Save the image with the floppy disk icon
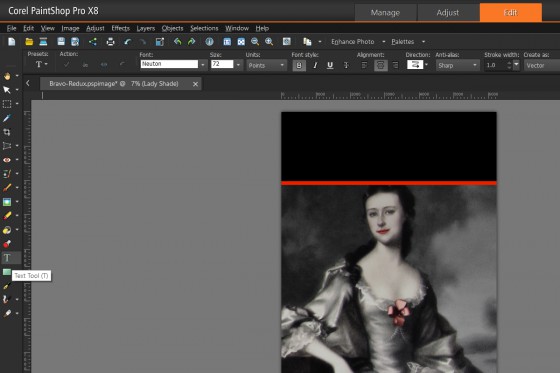 coord(61,41)
